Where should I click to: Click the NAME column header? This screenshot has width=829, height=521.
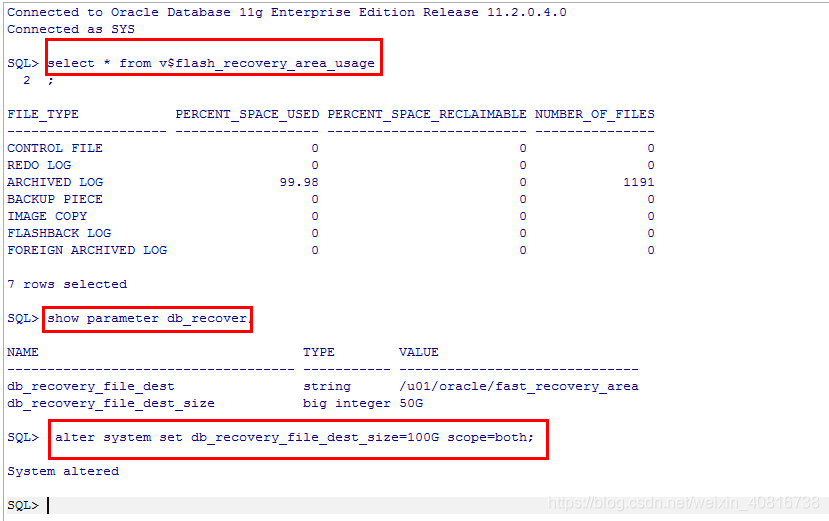[x=23, y=352]
